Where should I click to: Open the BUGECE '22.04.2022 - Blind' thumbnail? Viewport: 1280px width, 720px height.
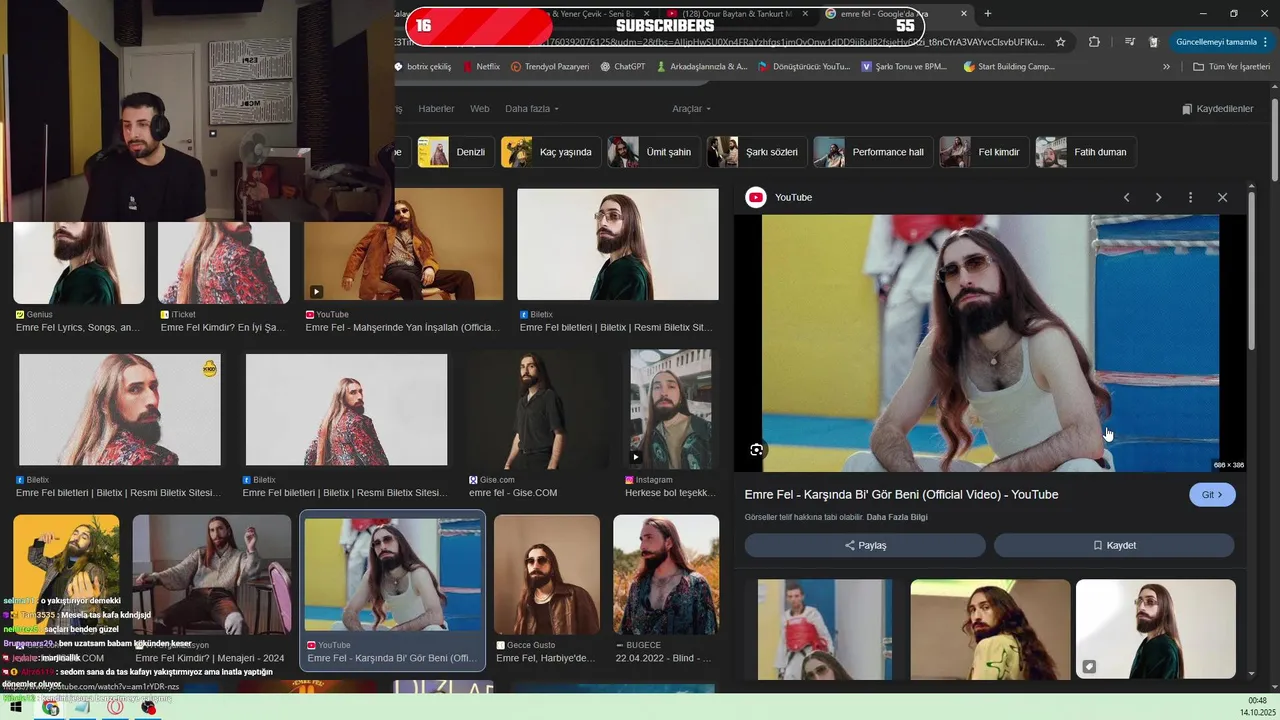coord(666,575)
